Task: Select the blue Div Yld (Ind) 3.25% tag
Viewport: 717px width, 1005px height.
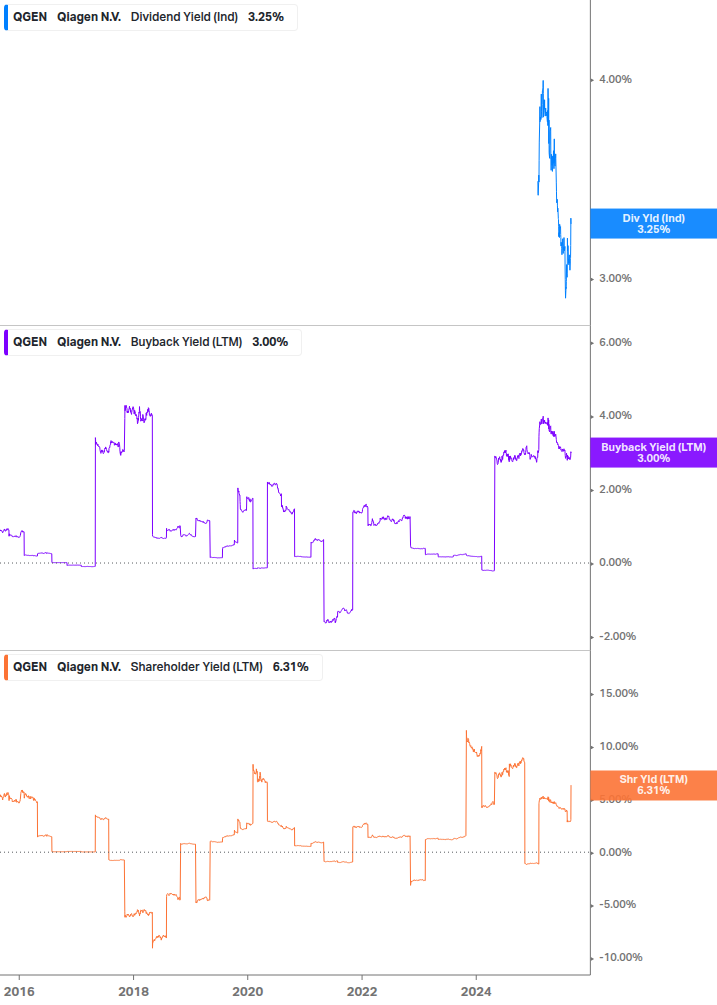Action: pos(654,224)
